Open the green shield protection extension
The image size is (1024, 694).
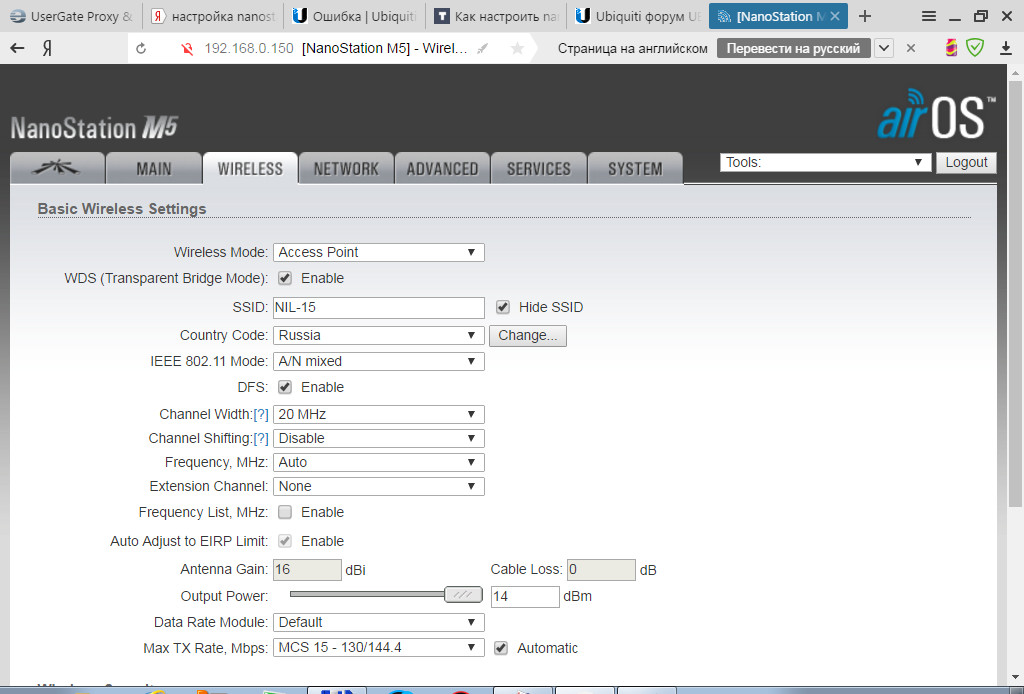tap(975, 48)
